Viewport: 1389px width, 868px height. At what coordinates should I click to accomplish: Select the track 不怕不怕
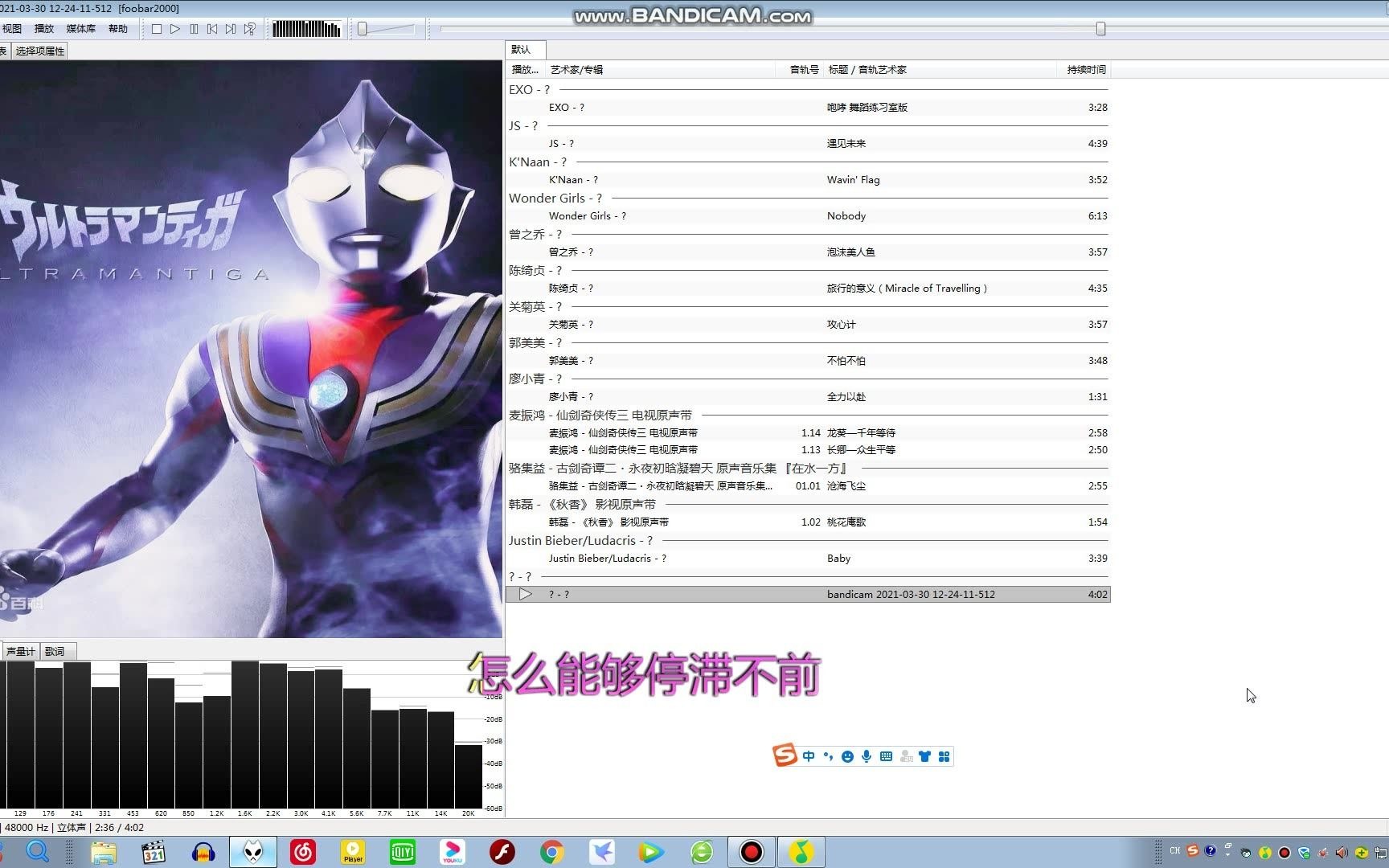808,361
